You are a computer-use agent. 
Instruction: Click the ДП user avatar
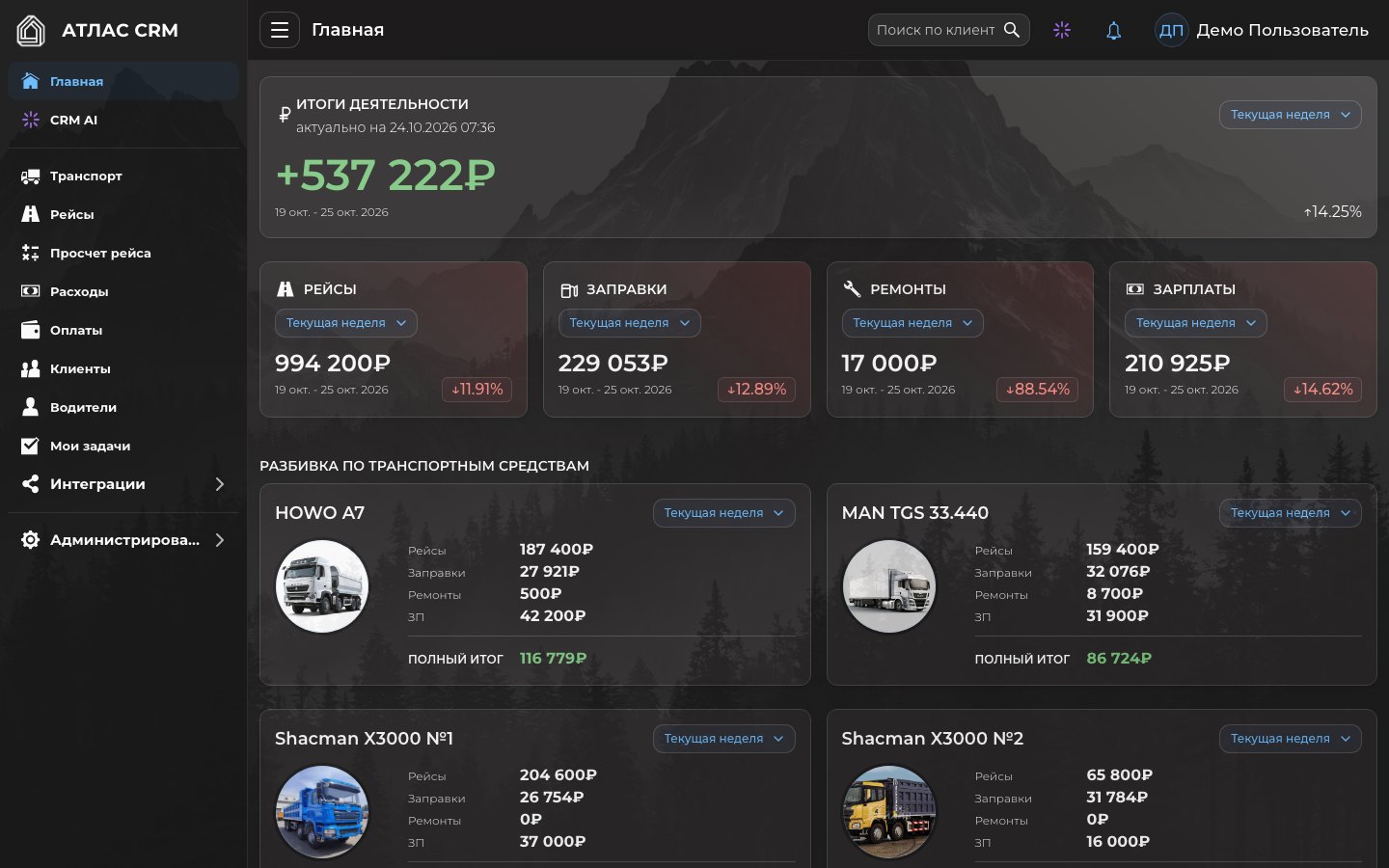pos(1171,30)
